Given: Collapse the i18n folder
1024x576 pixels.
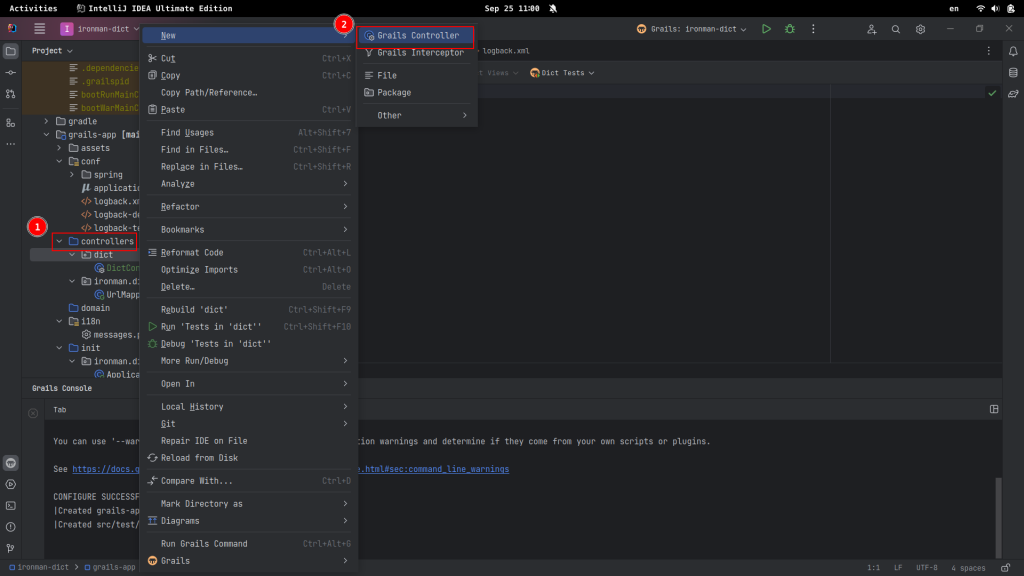Looking at the screenshot, I should tap(59, 321).
